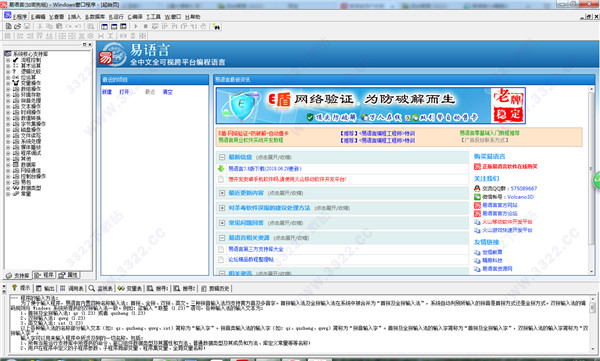Click the 论坛精品教程整理帖 link
600x361 pixels.
251,260
